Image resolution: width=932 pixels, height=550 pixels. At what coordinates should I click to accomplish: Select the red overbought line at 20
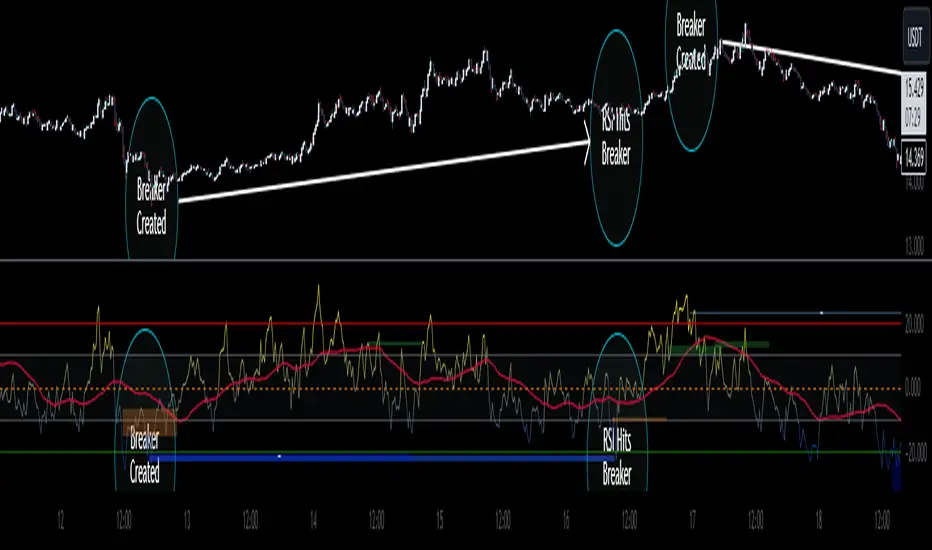coord(451,324)
